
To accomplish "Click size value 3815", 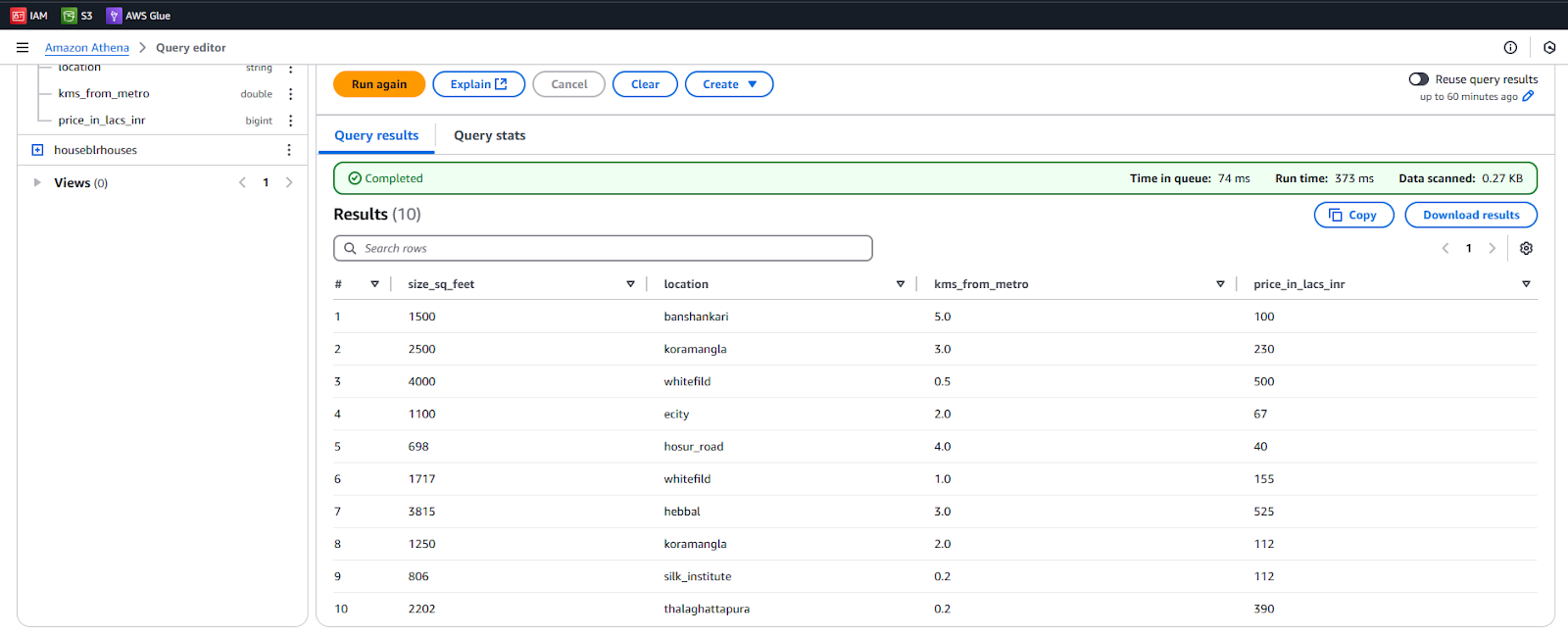I will coord(421,512).
